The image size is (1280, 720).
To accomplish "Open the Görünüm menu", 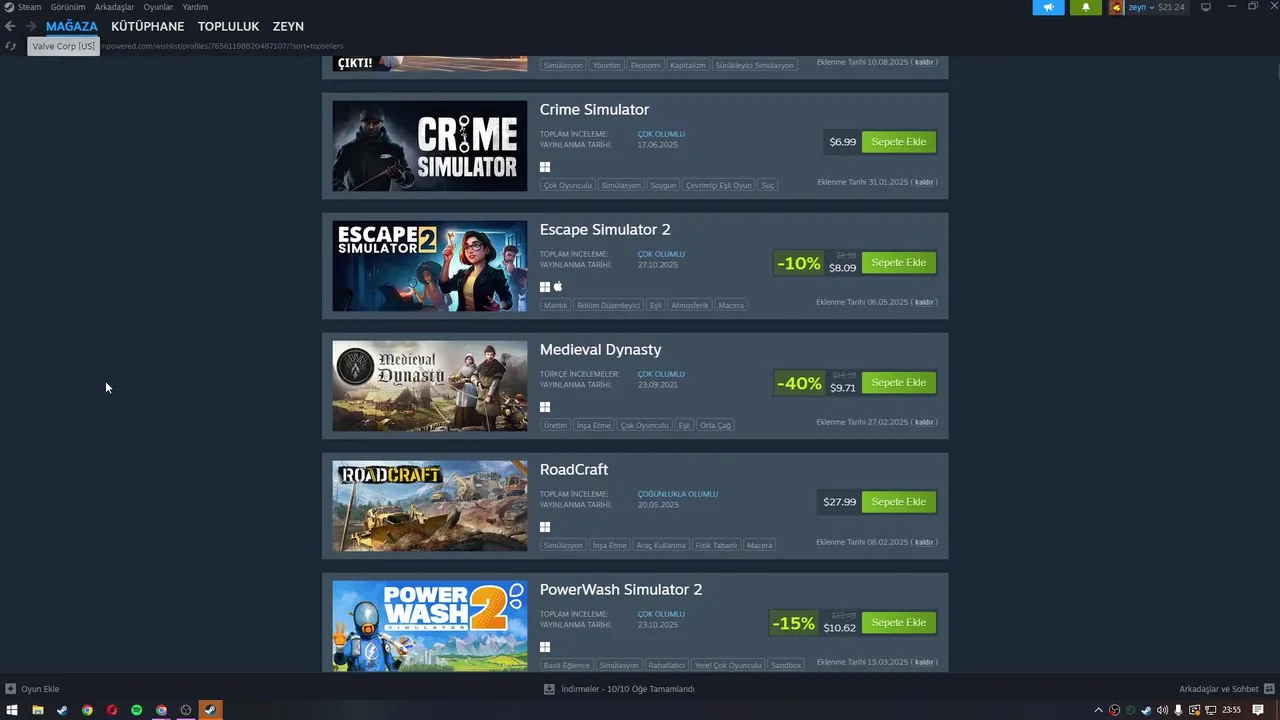I will point(68,7).
